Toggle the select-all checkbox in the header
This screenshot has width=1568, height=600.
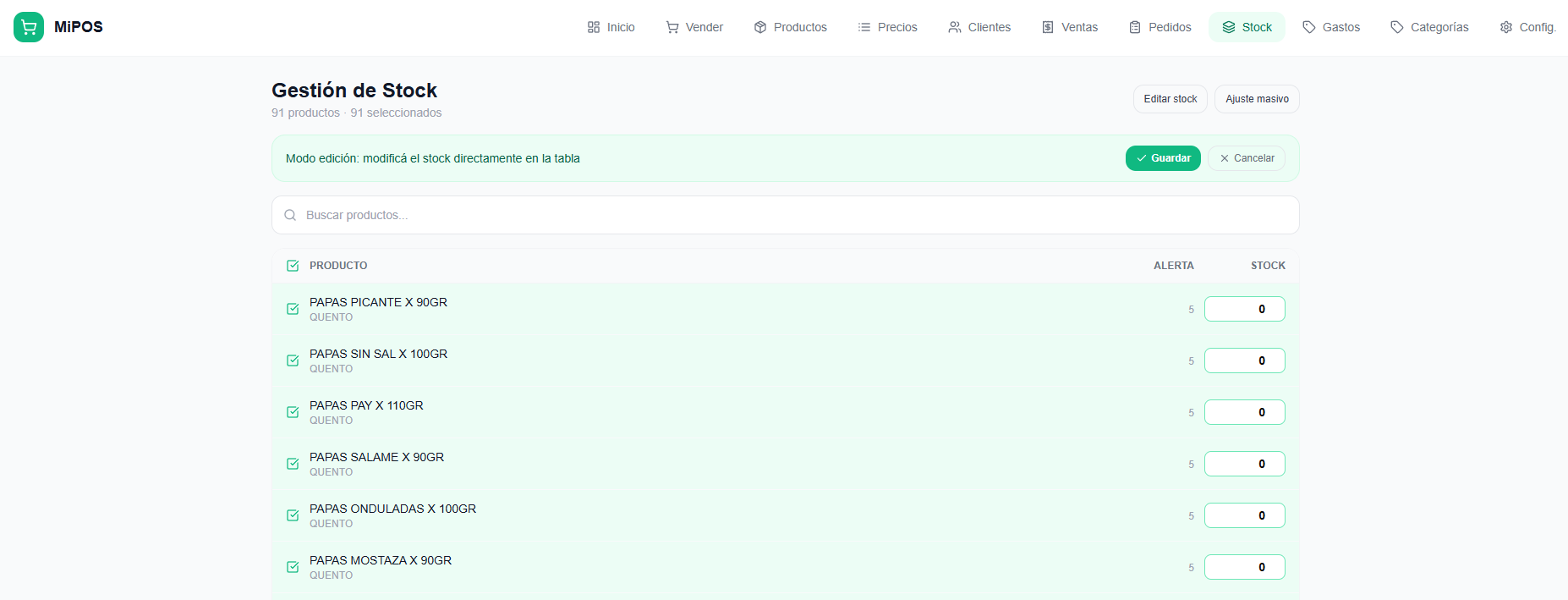293,266
